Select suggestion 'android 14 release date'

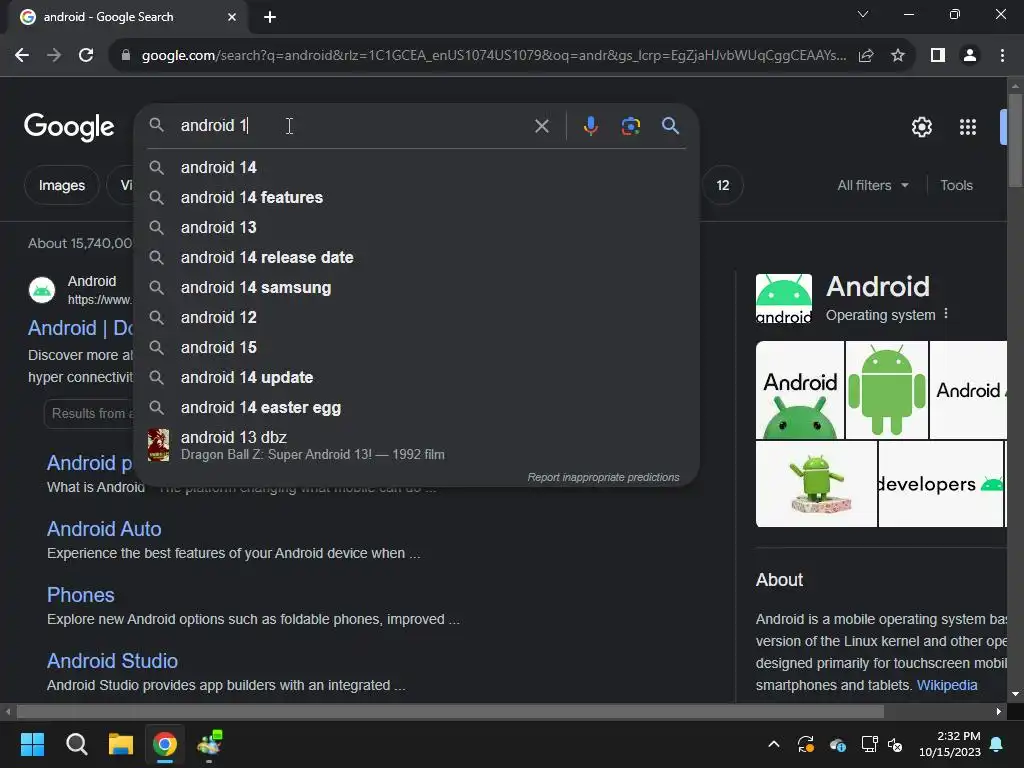(416, 258)
